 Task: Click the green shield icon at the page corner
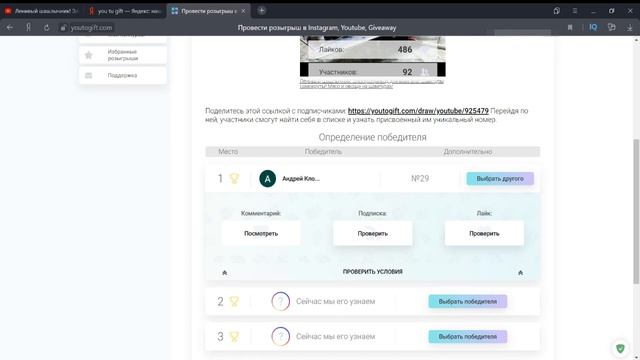tap(620, 348)
